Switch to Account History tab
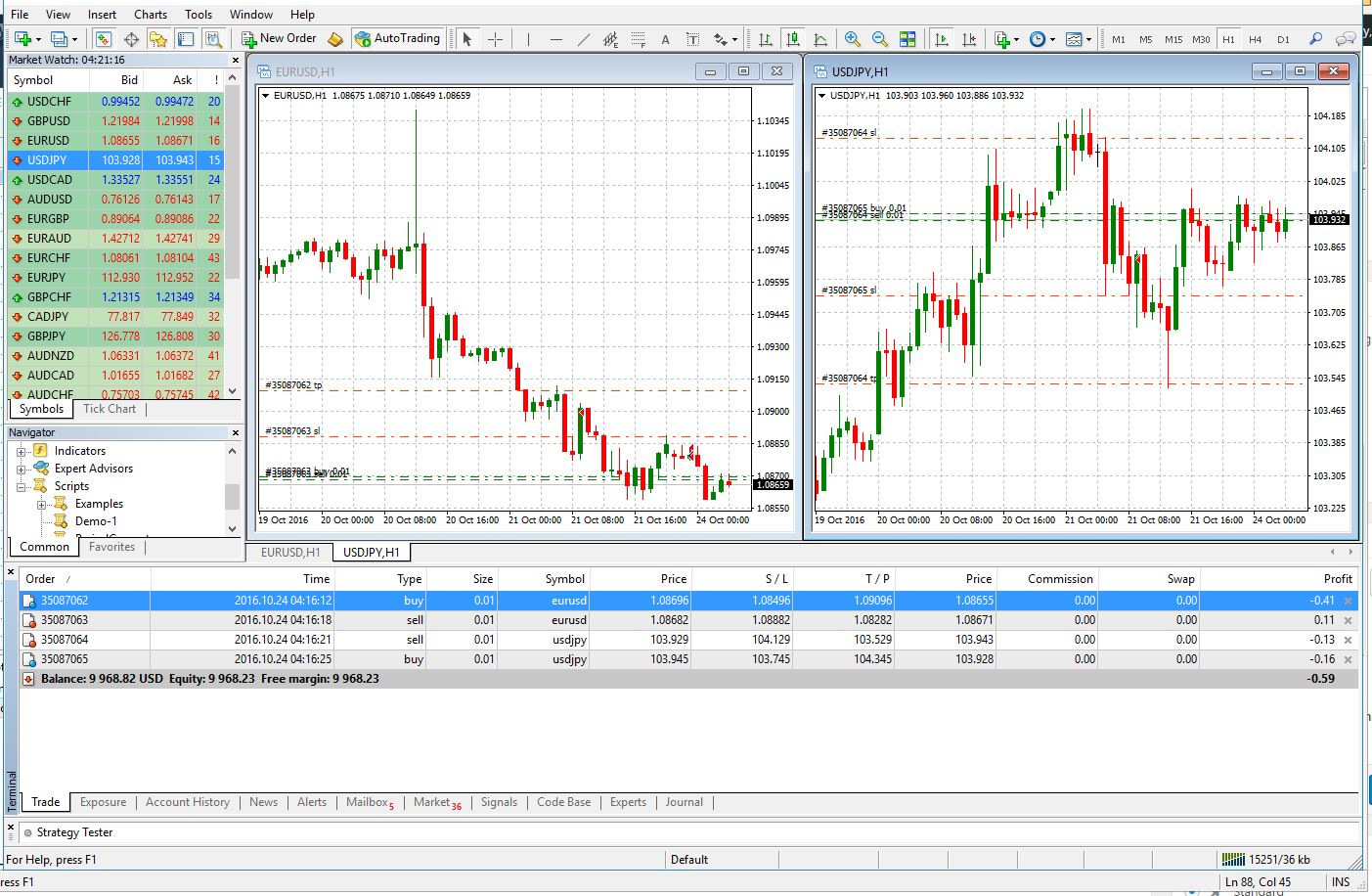The width and height of the screenshot is (1372, 896). [x=187, y=802]
